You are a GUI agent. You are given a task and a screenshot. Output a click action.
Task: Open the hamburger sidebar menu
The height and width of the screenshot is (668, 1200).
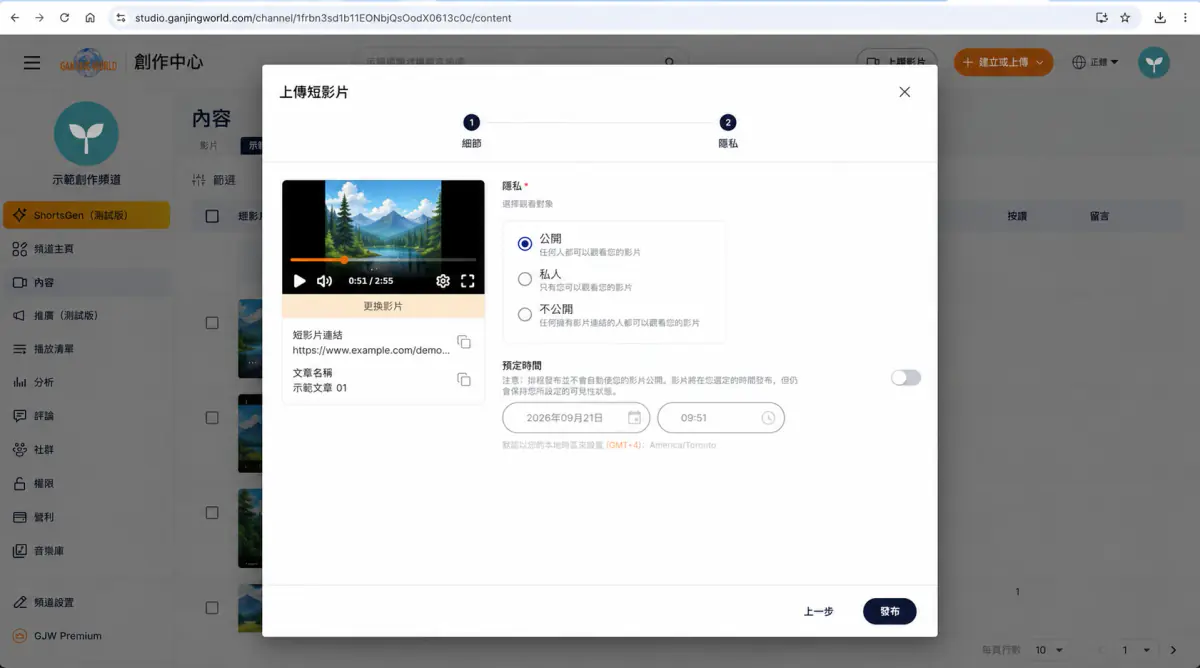pyautogui.click(x=32, y=62)
